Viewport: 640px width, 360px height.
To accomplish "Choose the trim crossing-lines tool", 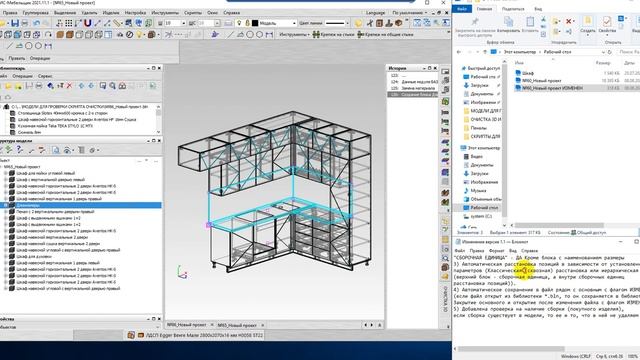I will point(169,35).
